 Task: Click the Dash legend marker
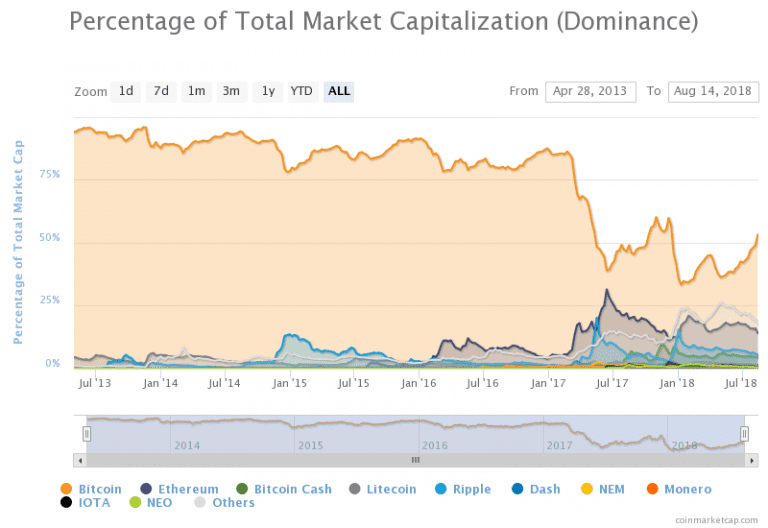click(518, 489)
